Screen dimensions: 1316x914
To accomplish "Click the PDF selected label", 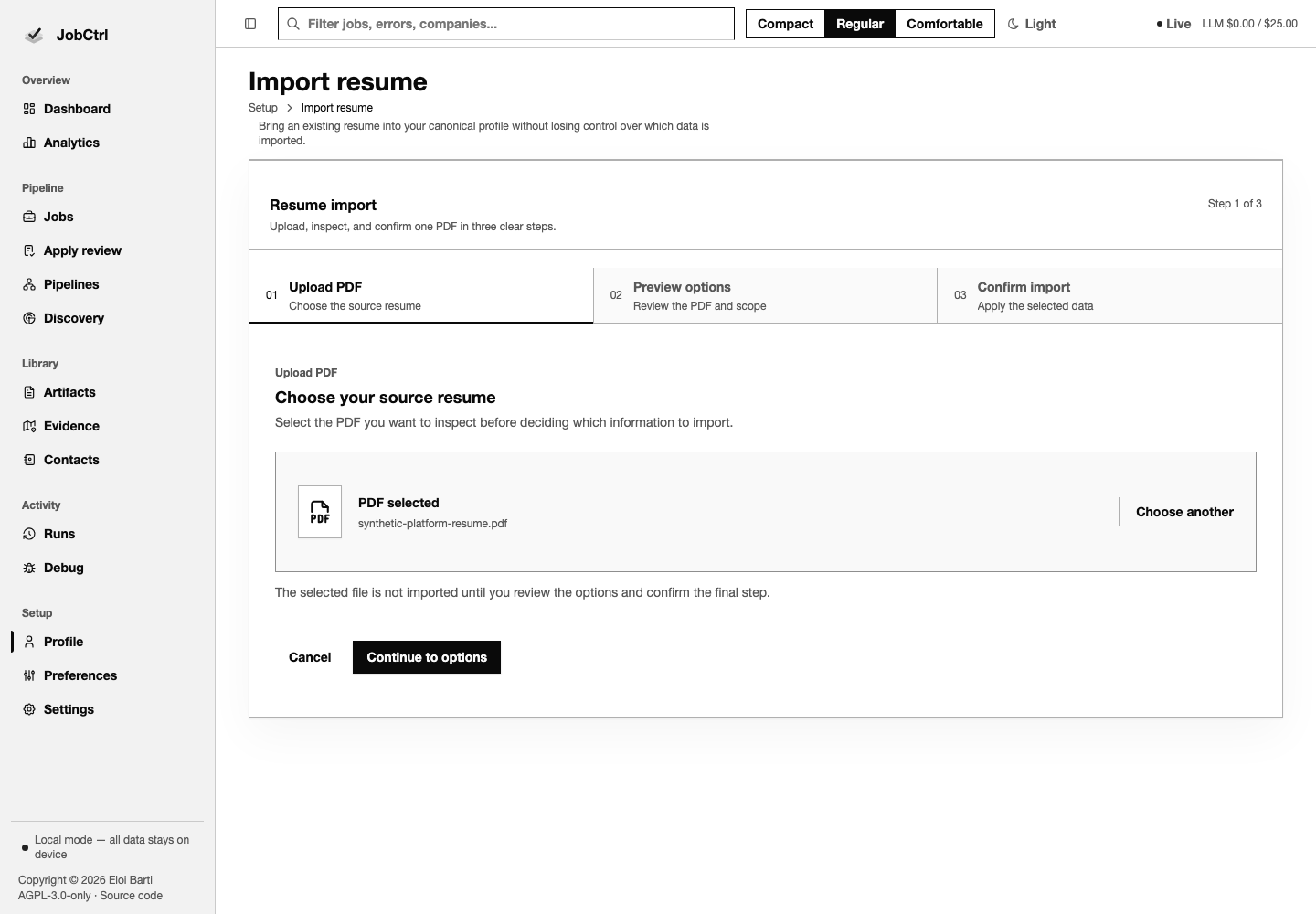I will (x=398, y=503).
